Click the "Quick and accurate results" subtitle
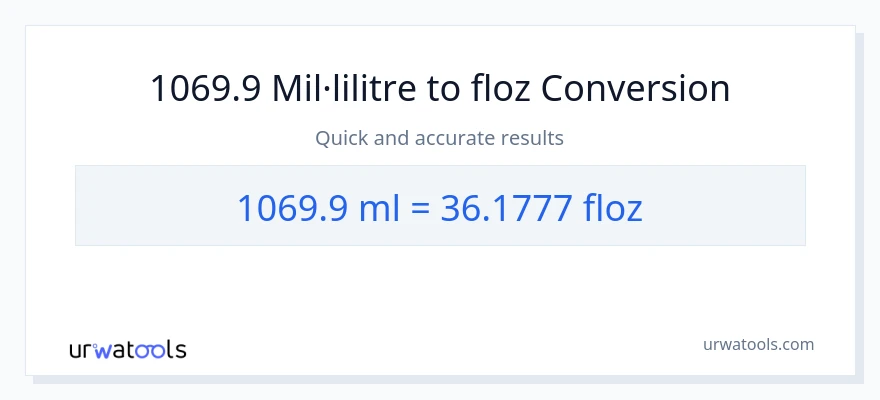 pos(440,138)
